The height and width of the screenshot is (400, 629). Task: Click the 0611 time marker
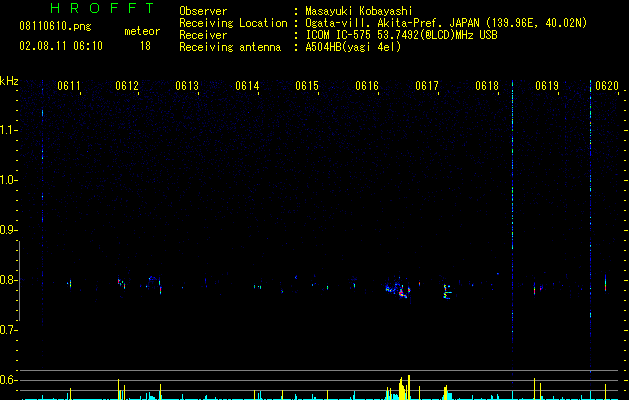(69, 86)
